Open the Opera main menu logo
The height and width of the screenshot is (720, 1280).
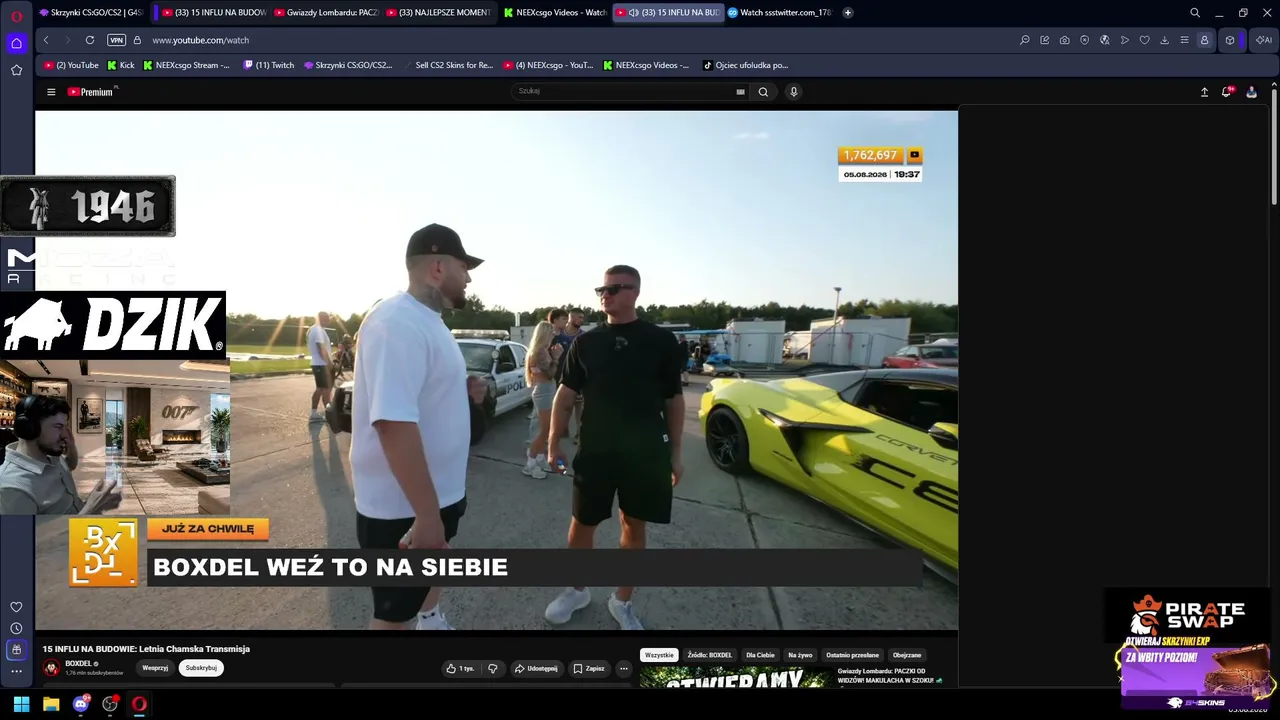(x=16, y=15)
